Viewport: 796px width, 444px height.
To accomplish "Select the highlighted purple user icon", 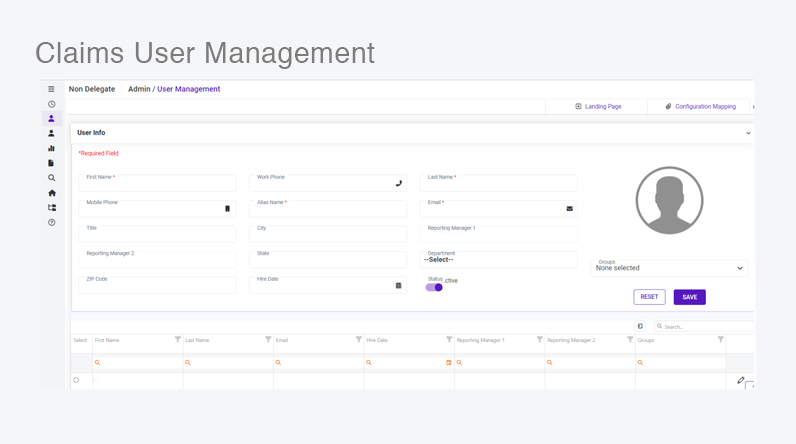I will coord(51,119).
